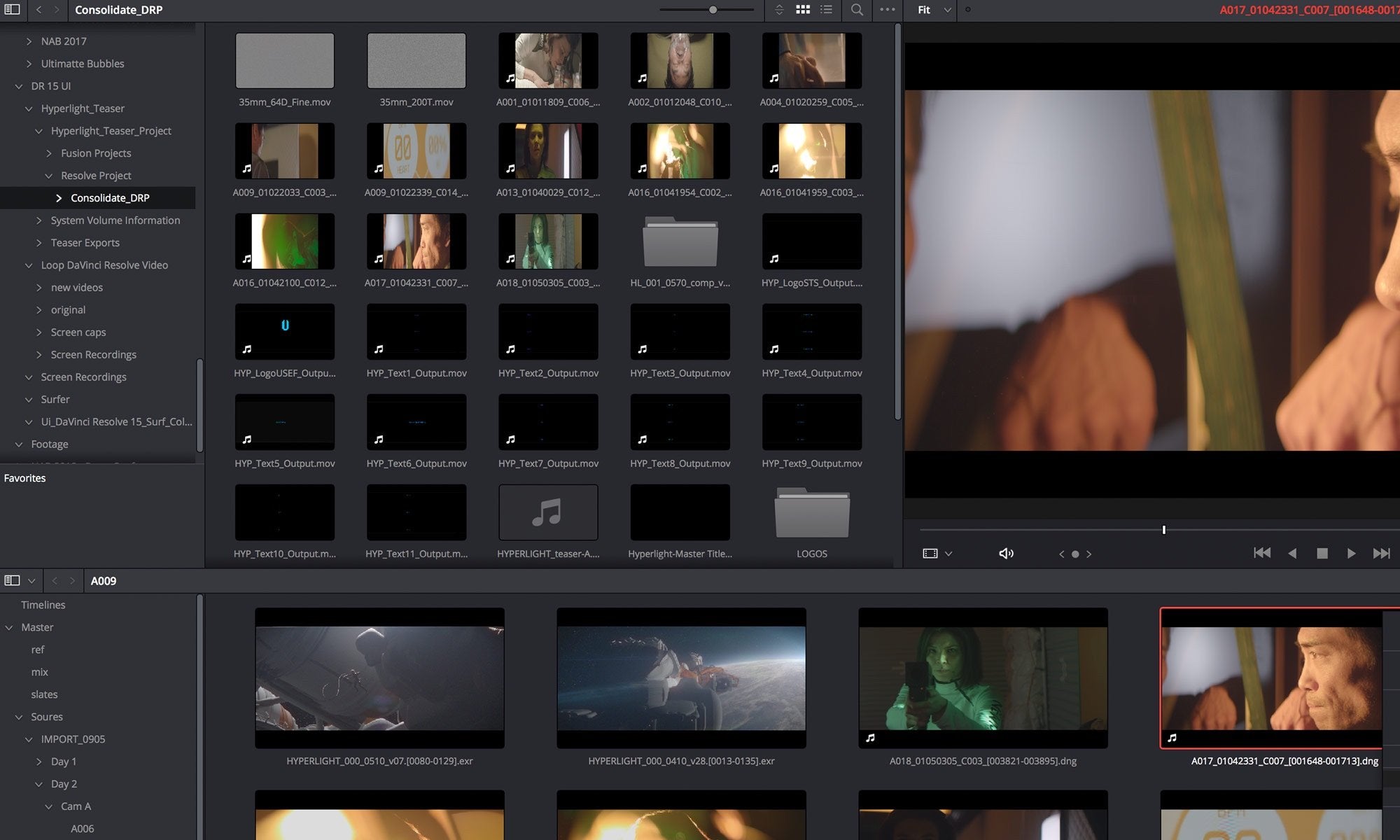Click the list view icon in media pool
This screenshot has height=840, width=1400.
pyautogui.click(x=826, y=10)
